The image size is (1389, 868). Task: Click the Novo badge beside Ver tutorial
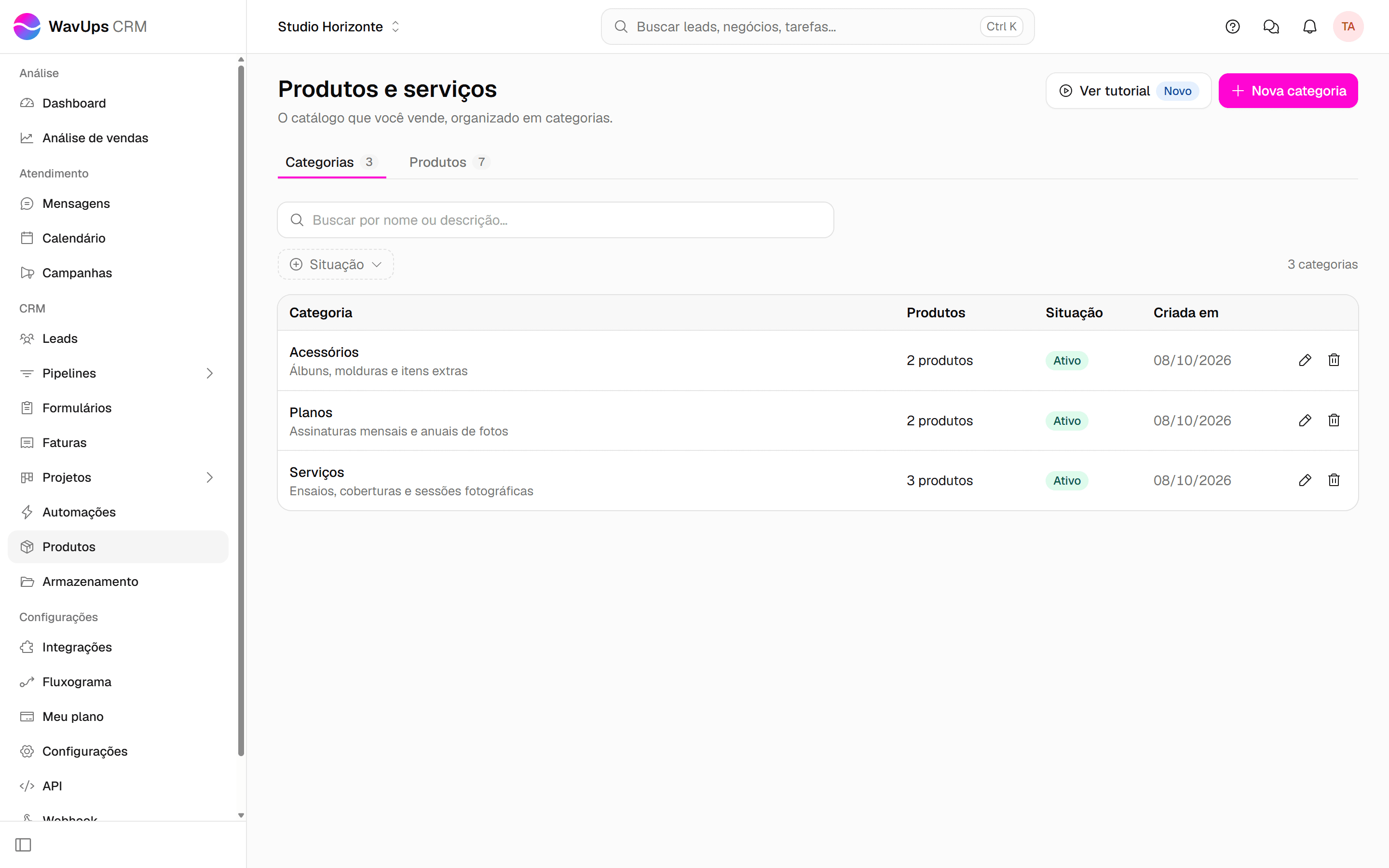tap(1177, 91)
